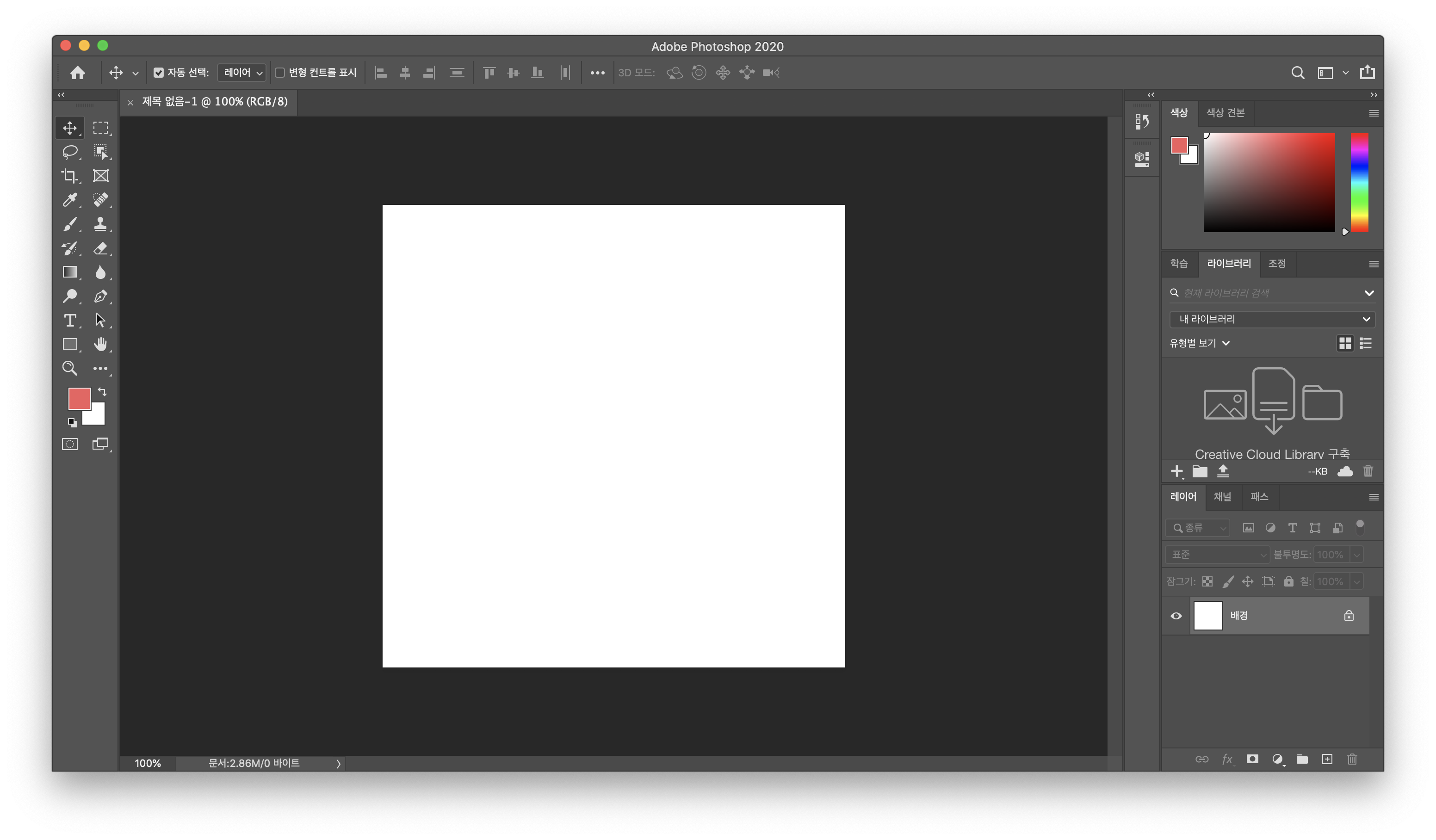This screenshot has width=1436, height=840.
Task: Create a new layer
Action: click(x=1327, y=759)
